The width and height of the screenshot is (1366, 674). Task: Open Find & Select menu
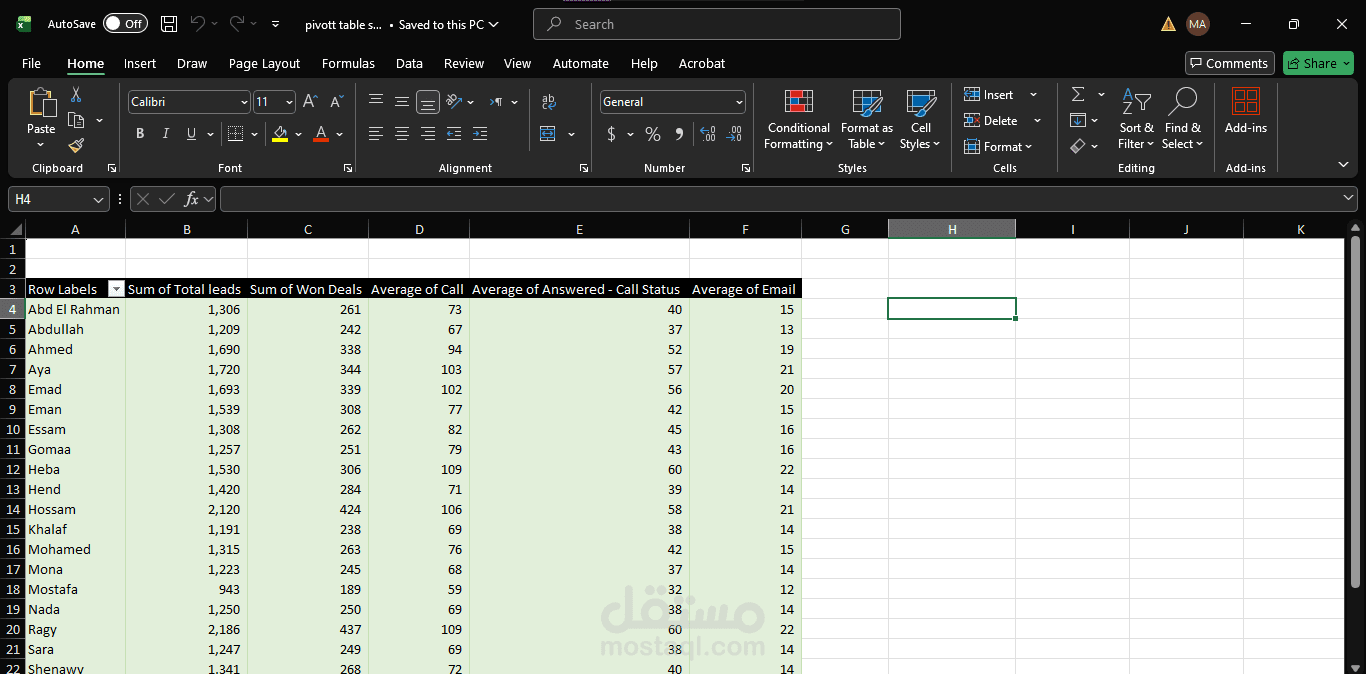coord(1183,119)
